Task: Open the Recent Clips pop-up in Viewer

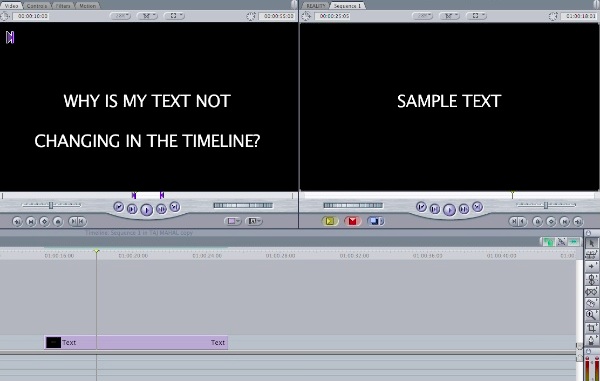Action: (x=232, y=221)
